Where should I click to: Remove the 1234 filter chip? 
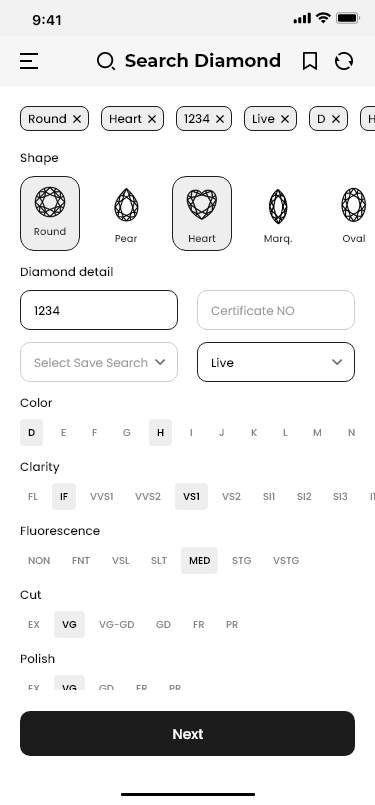click(x=220, y=119)
